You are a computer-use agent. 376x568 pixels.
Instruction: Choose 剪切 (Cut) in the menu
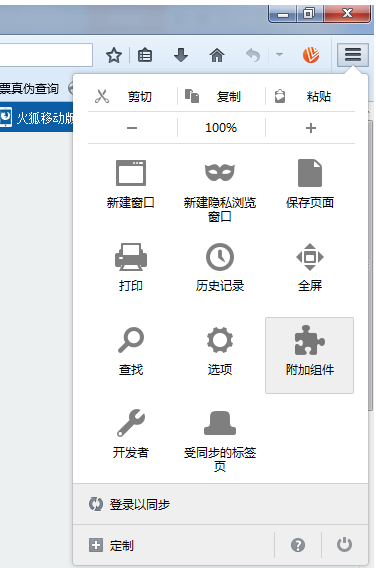click(132, 97)
